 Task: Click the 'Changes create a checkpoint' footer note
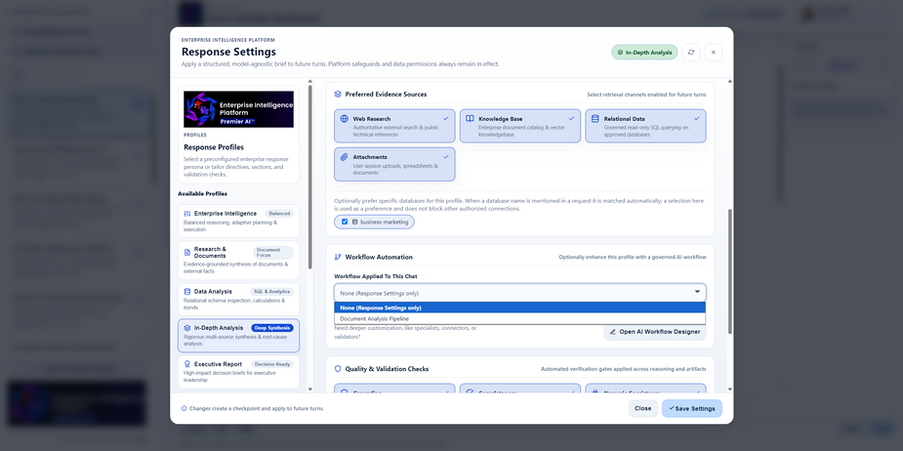[x=256, y=408]
